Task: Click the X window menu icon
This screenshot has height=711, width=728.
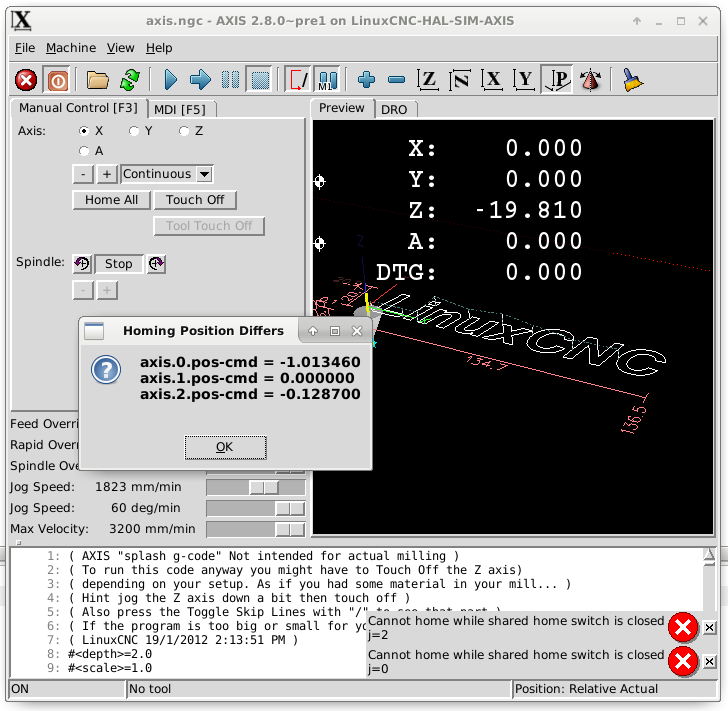Action: [x=21, y=21]
